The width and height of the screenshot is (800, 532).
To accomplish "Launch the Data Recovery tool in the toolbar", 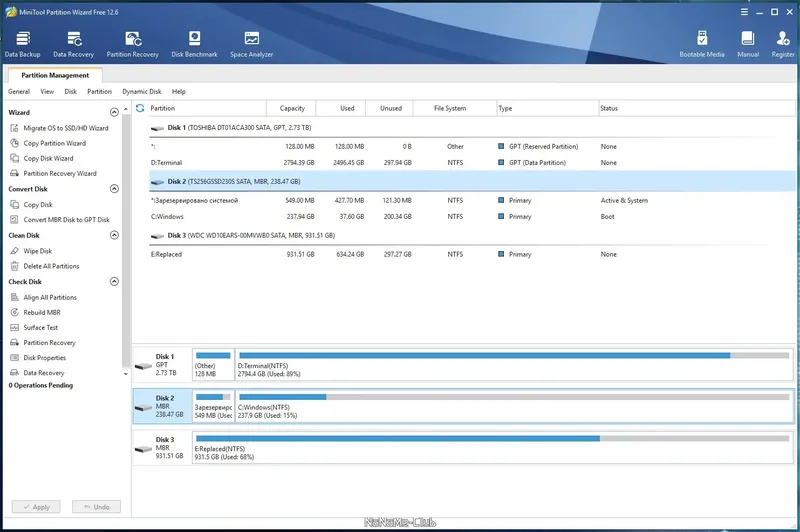I will (x=73, y=42).
